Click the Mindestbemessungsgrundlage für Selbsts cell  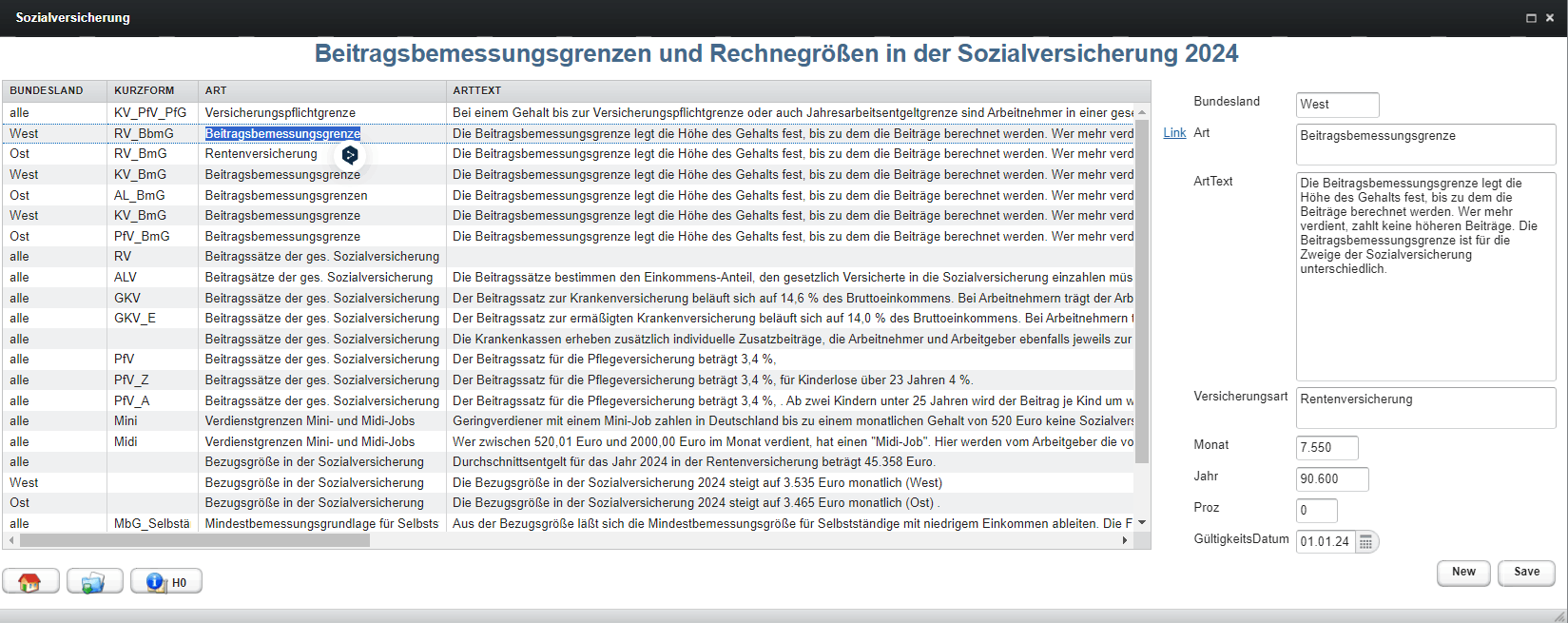tap(322, 524)
